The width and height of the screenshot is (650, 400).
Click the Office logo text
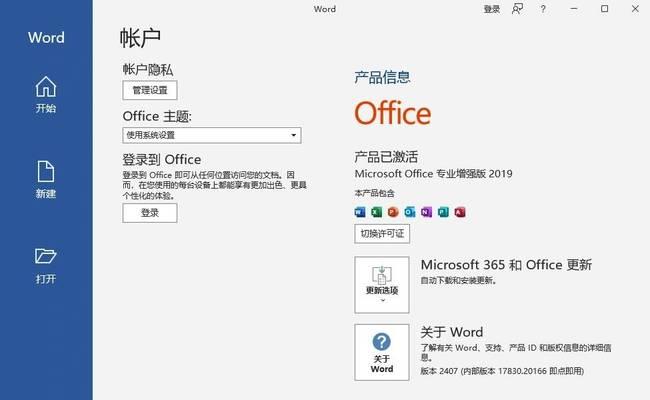(x=393, y=113)
